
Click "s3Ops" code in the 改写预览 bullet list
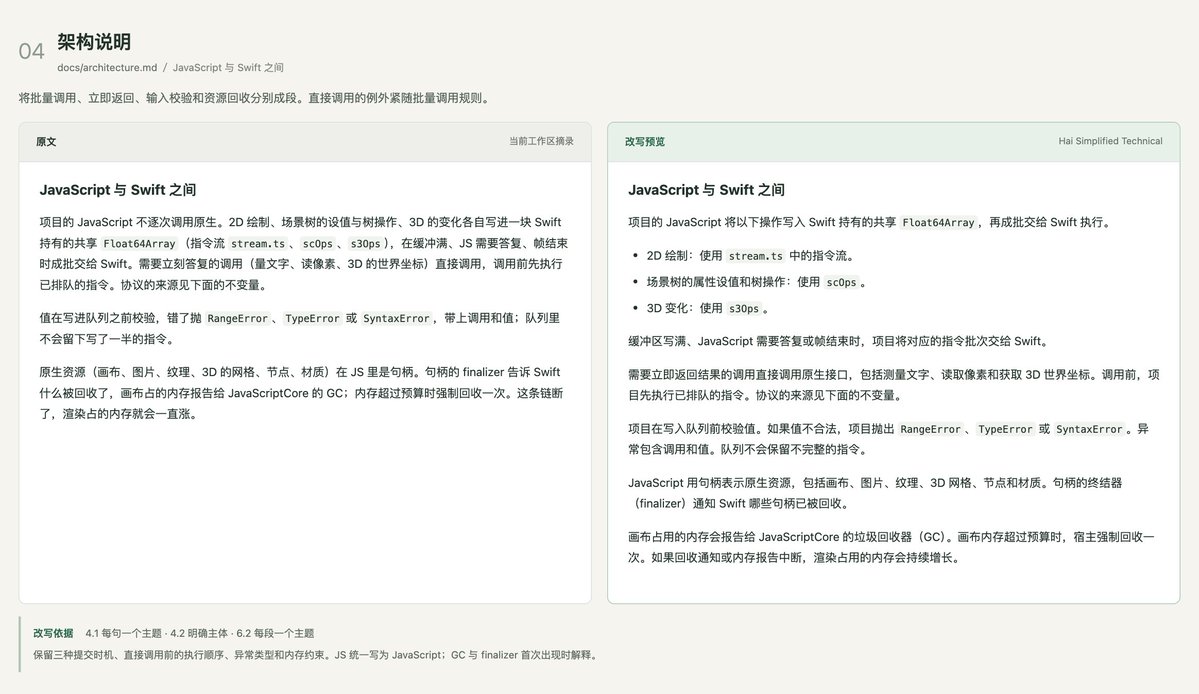click(x=744, y=309)
